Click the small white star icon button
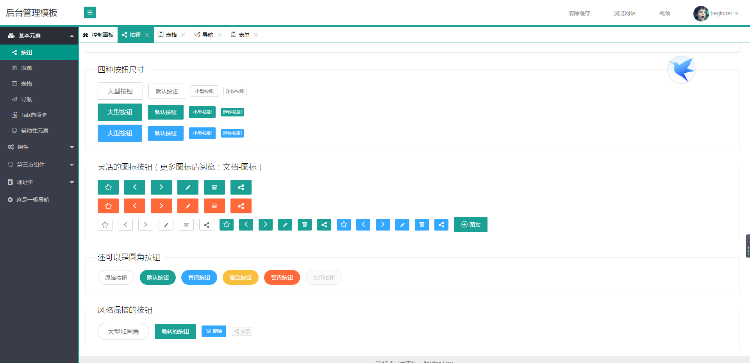Screen dimensions: 750x363 [x=105, y=224]
